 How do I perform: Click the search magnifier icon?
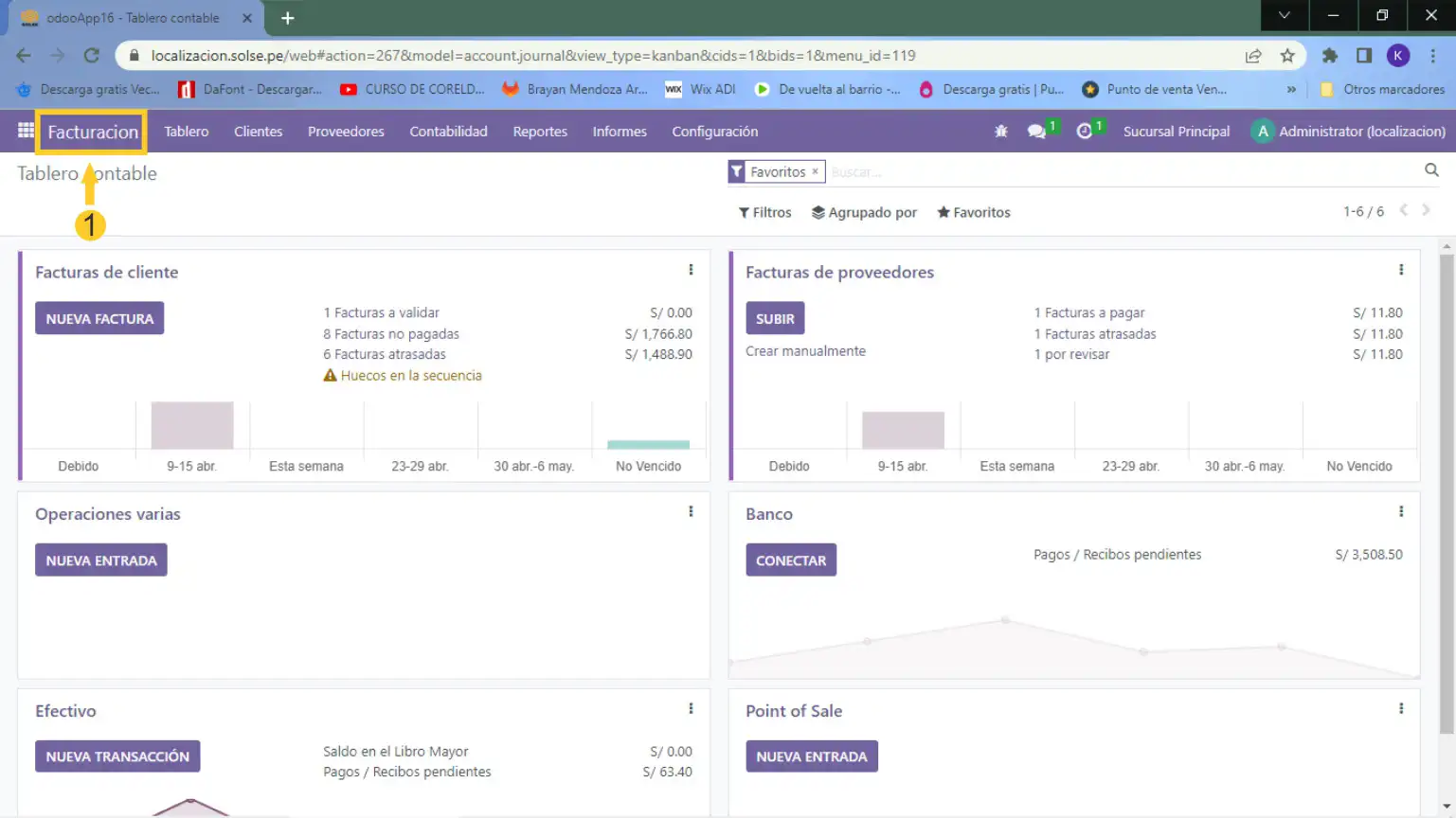click(x=1431, y=170)
